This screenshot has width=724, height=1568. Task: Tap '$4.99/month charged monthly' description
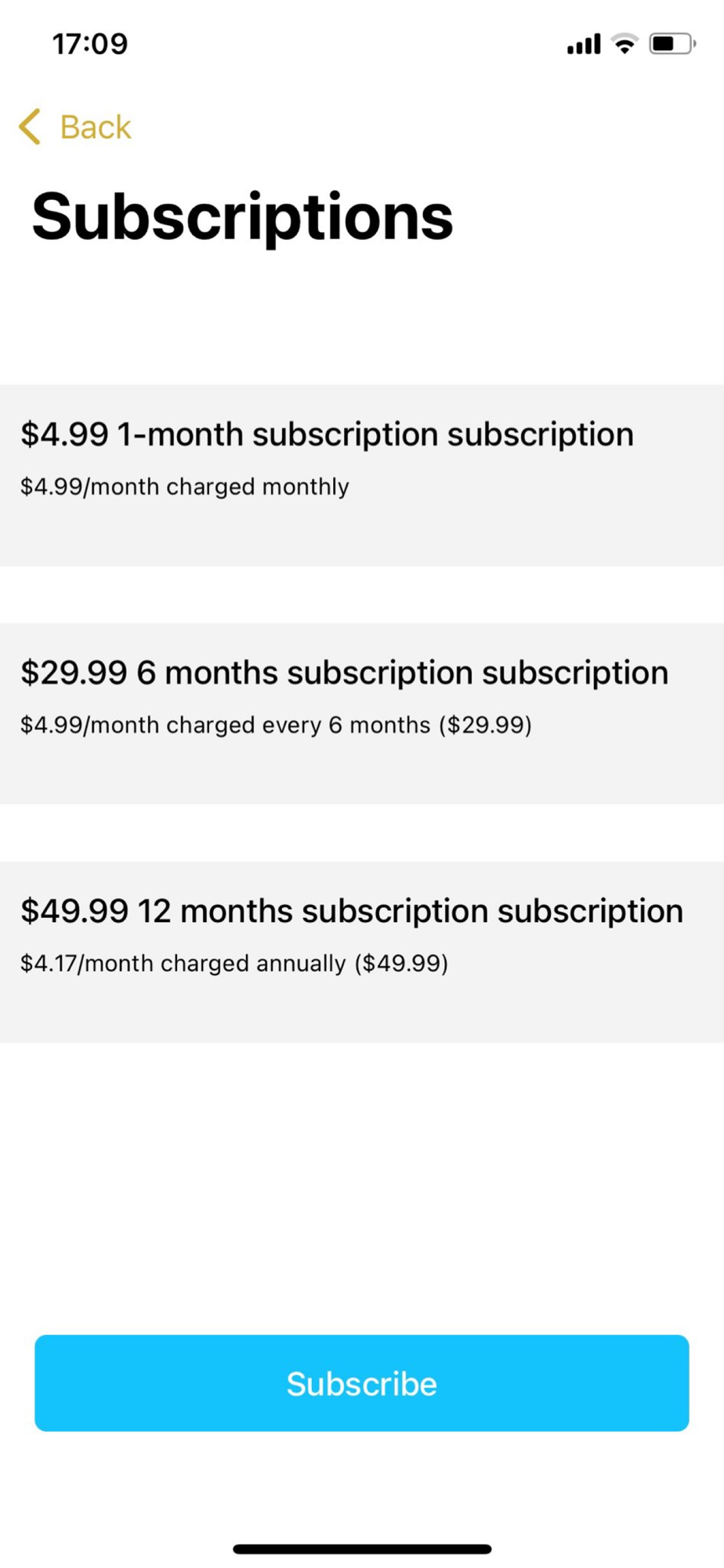185,487
